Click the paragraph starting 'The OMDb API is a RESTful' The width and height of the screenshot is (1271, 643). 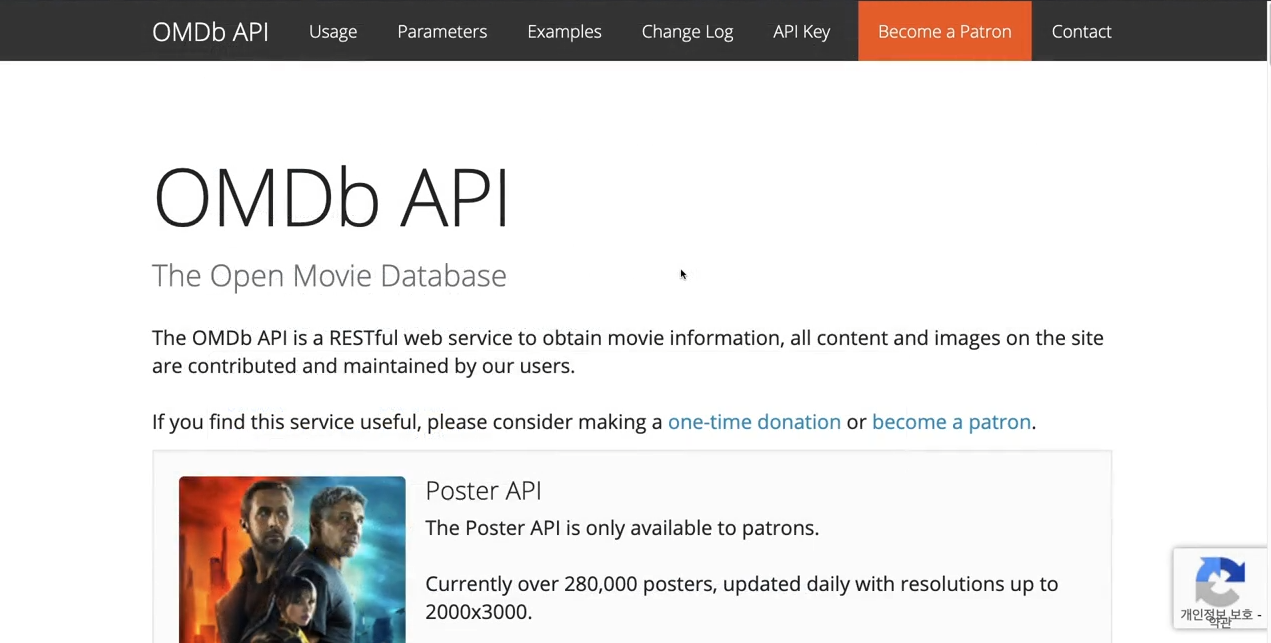click(628, 352)
